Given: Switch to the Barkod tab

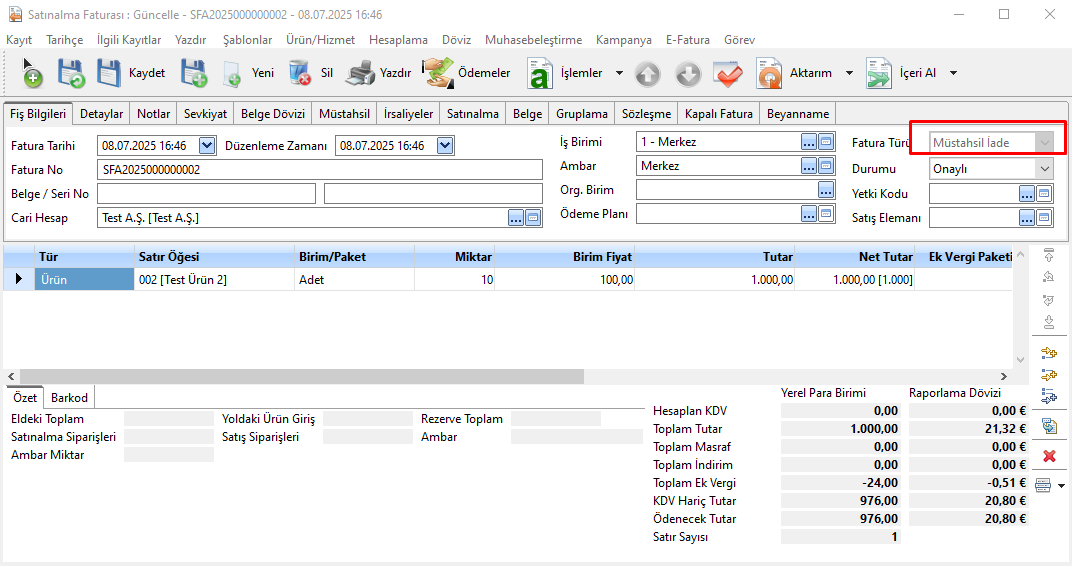Looking at the screenshot, I should pos(70,398).
